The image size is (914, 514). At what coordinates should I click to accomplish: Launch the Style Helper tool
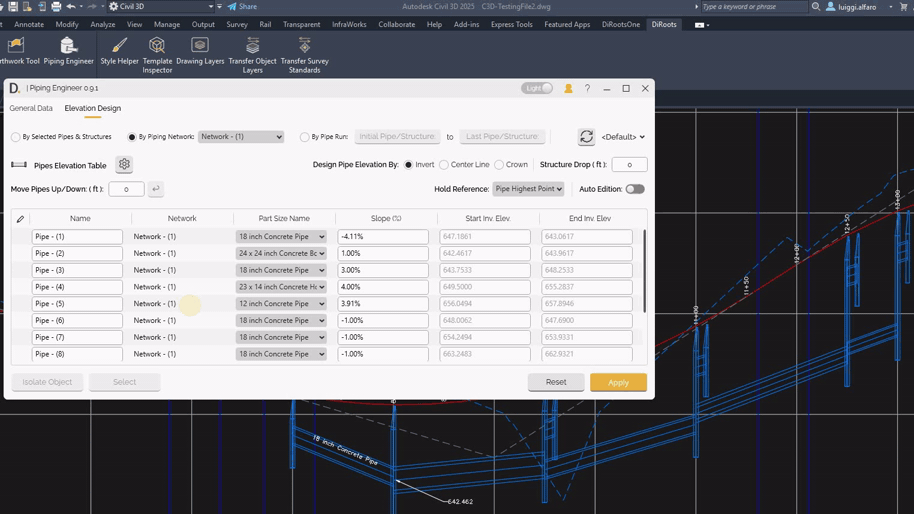119,51
